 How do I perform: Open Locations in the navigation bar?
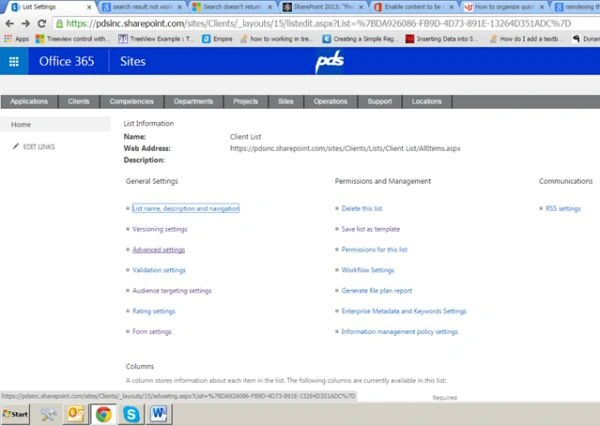[x=427, y=101]
